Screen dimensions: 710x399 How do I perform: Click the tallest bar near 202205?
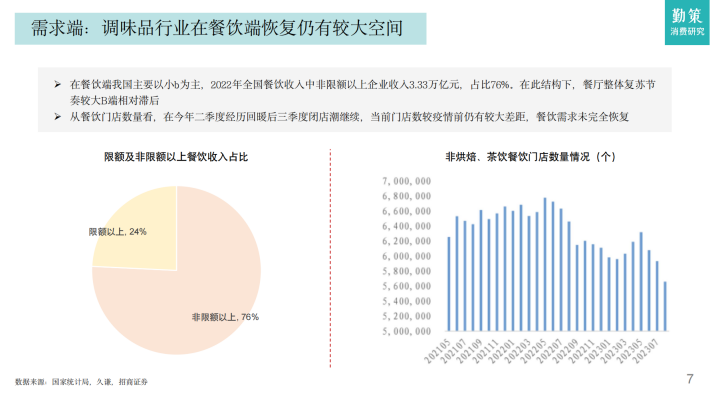(x=545, y=264)
